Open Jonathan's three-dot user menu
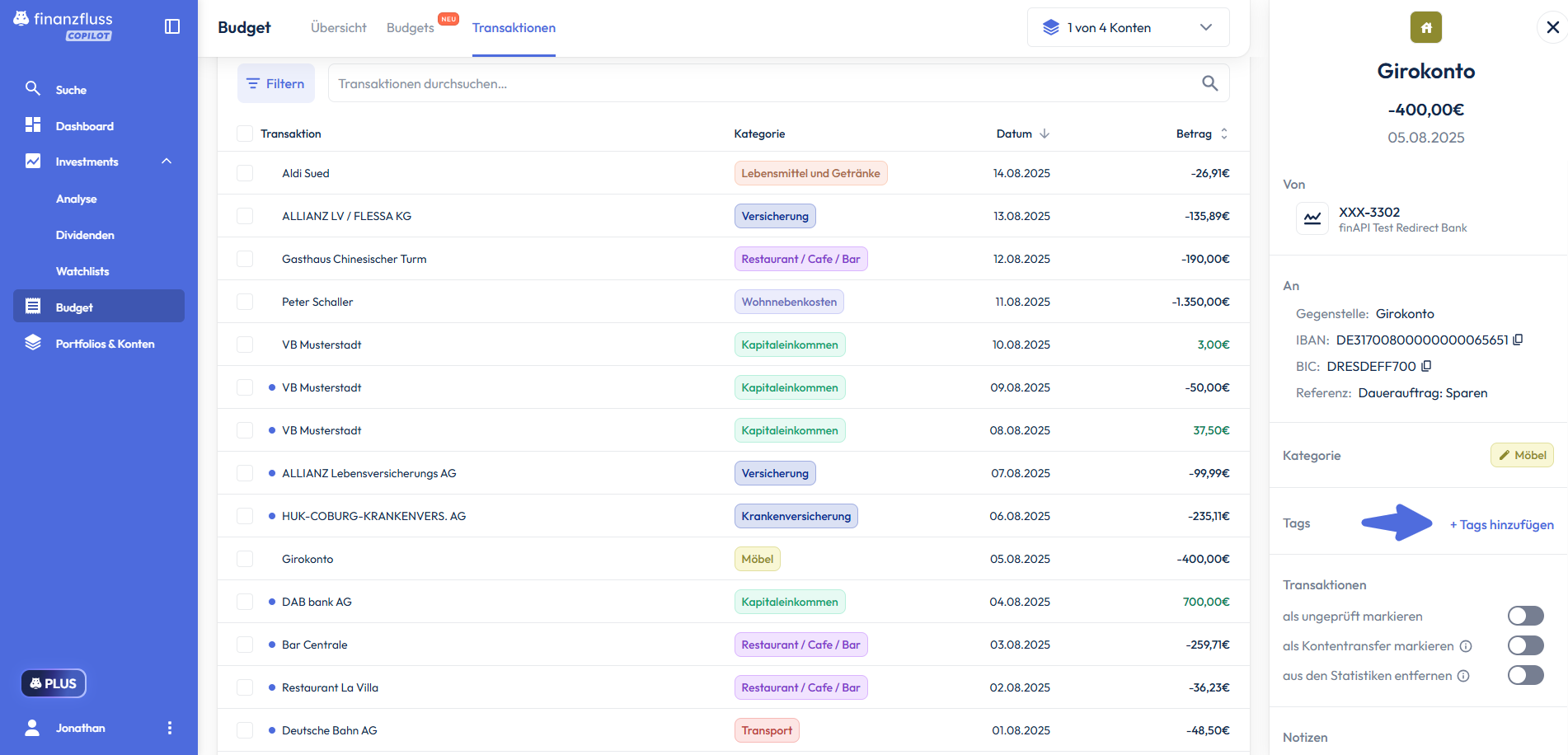The height and width of the screenshot is (755, 1568). point(170,728)
